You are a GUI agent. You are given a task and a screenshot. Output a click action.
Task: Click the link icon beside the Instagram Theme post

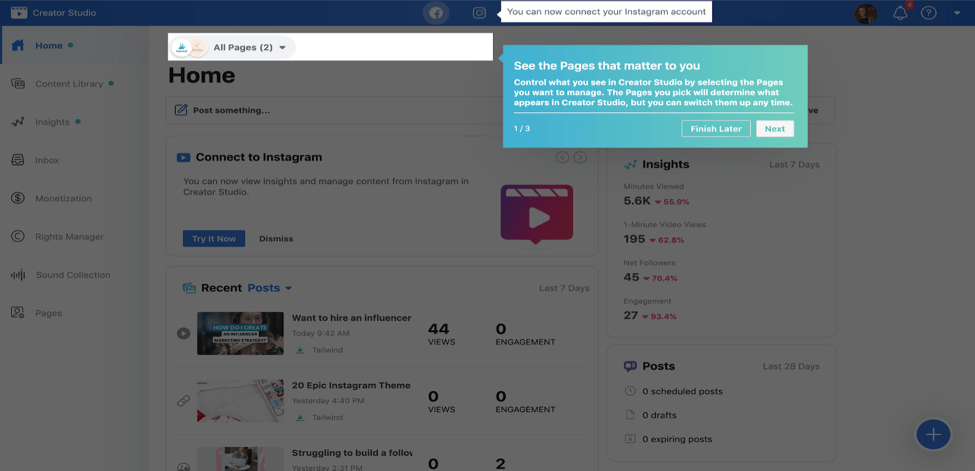click(183, 401)
